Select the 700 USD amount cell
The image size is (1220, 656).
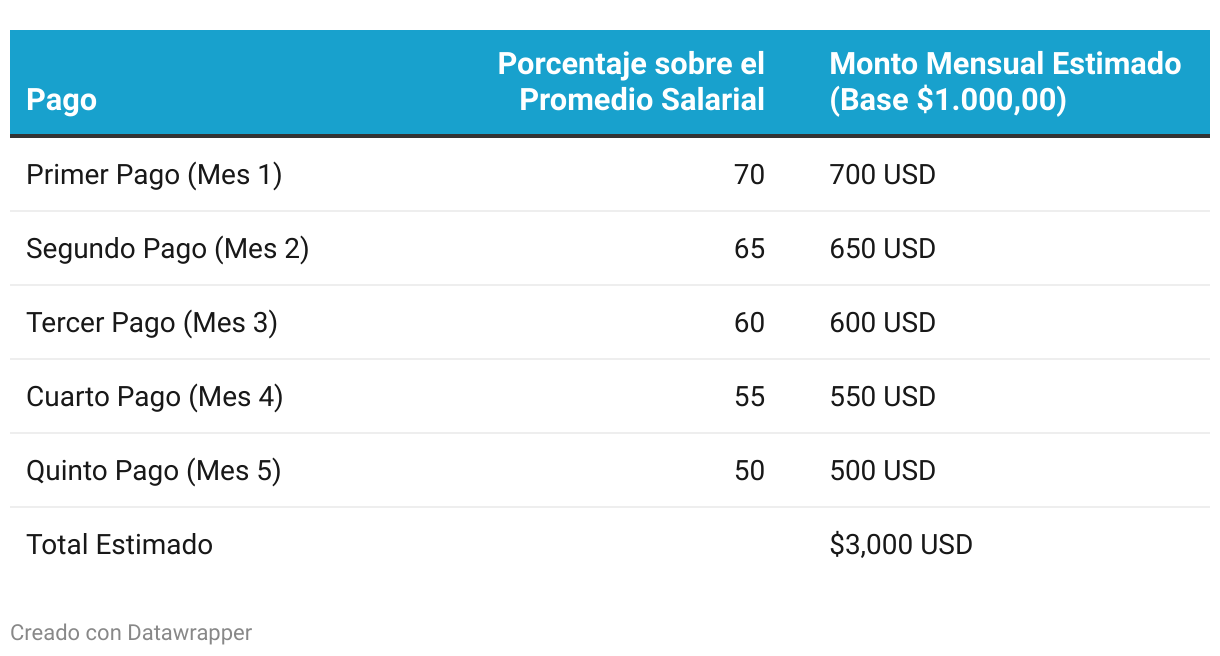(x=883, y=175)
